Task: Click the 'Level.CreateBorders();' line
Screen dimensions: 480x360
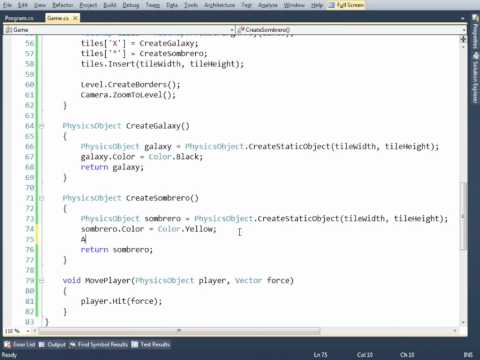Action: point(130,84)
